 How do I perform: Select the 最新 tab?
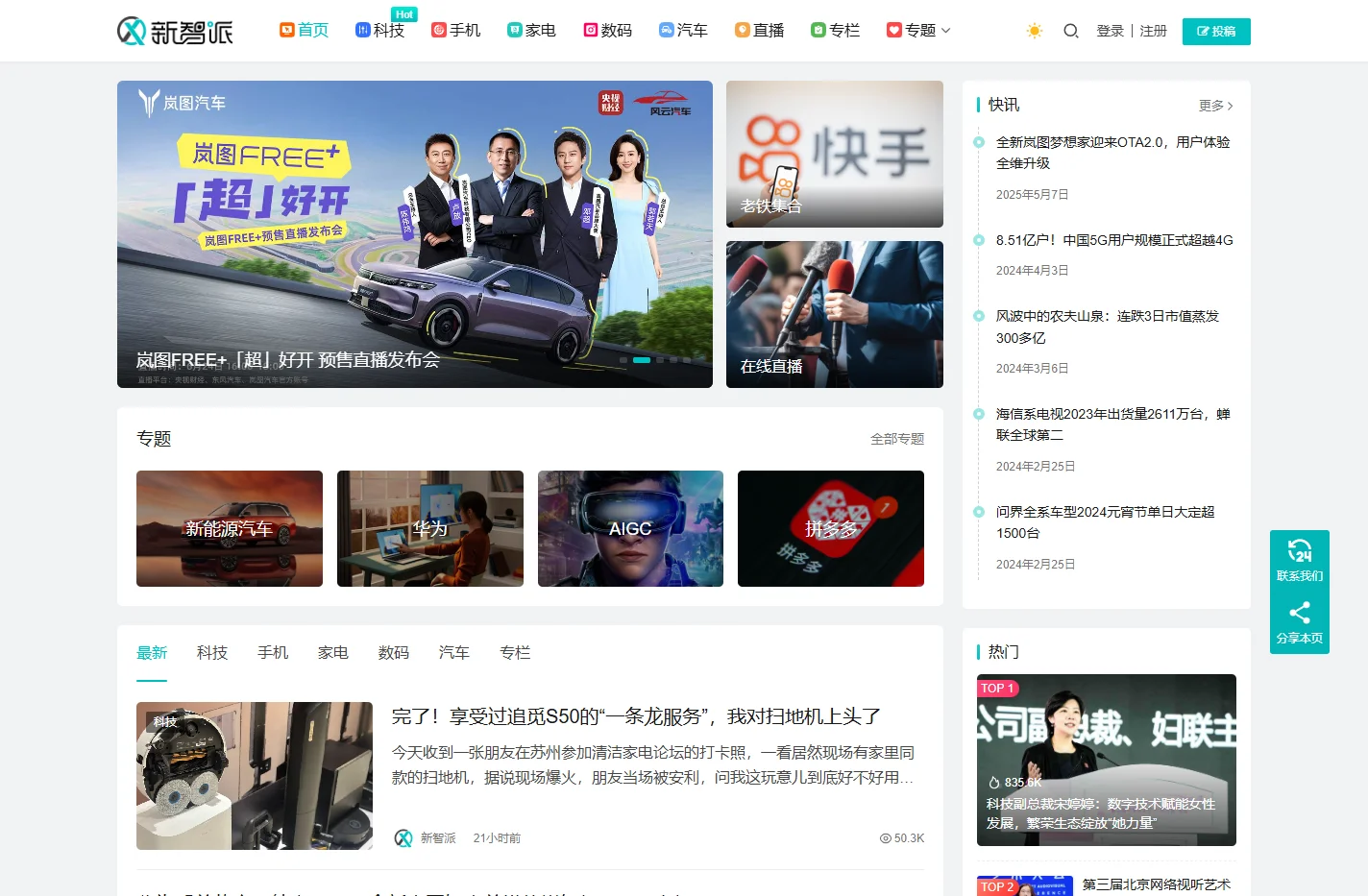(x=152, y=653)
